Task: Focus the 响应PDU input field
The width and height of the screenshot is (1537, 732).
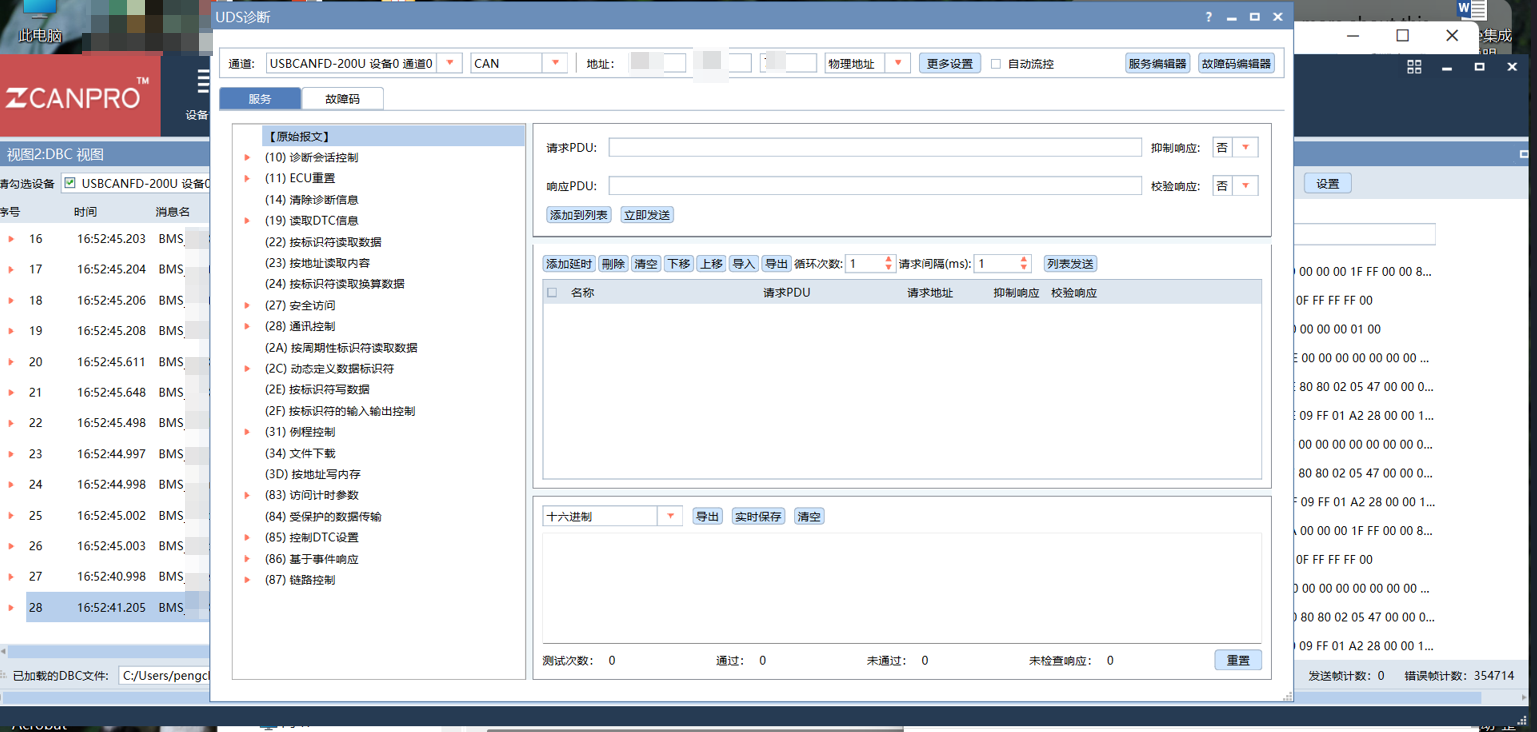Action: [x=875, y=186]
